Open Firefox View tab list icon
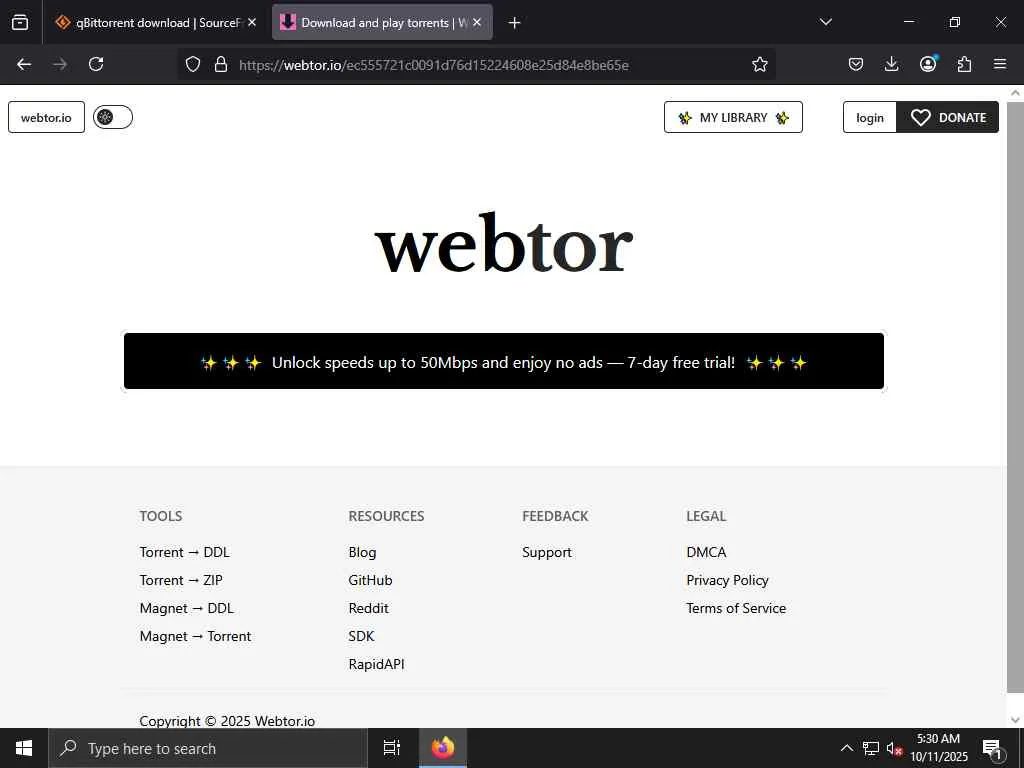 pyautogui.click(x=20, y=22)
